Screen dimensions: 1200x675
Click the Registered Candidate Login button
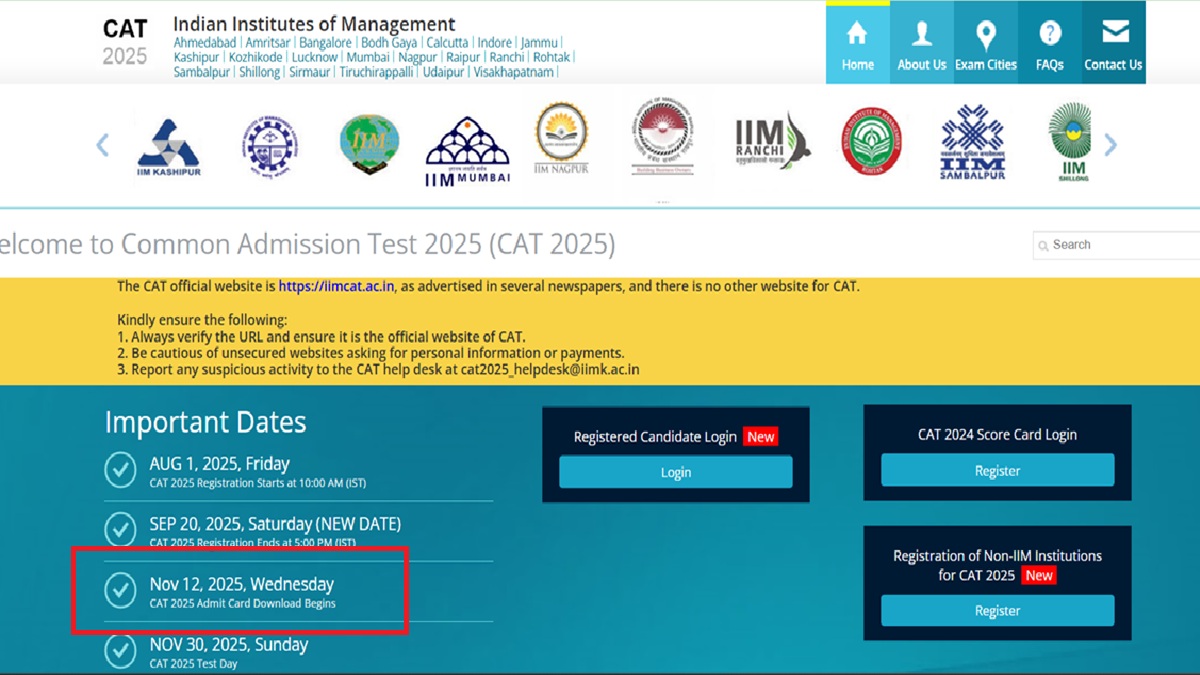click(x=675, y=470)
